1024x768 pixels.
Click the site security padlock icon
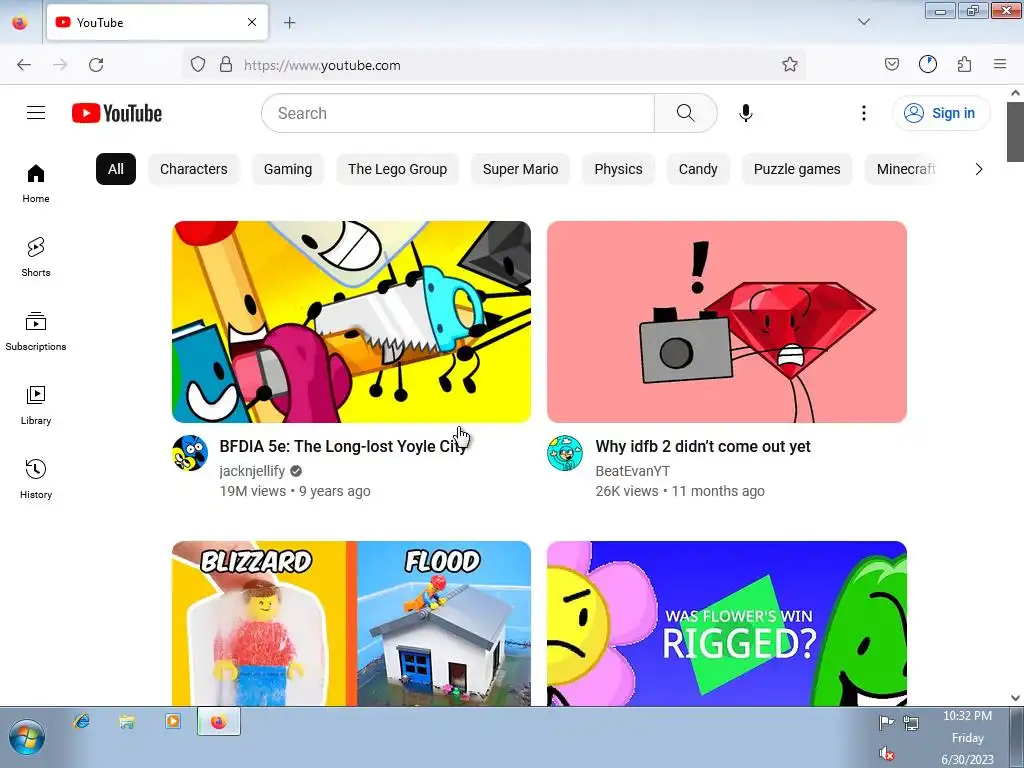point(226,65)
